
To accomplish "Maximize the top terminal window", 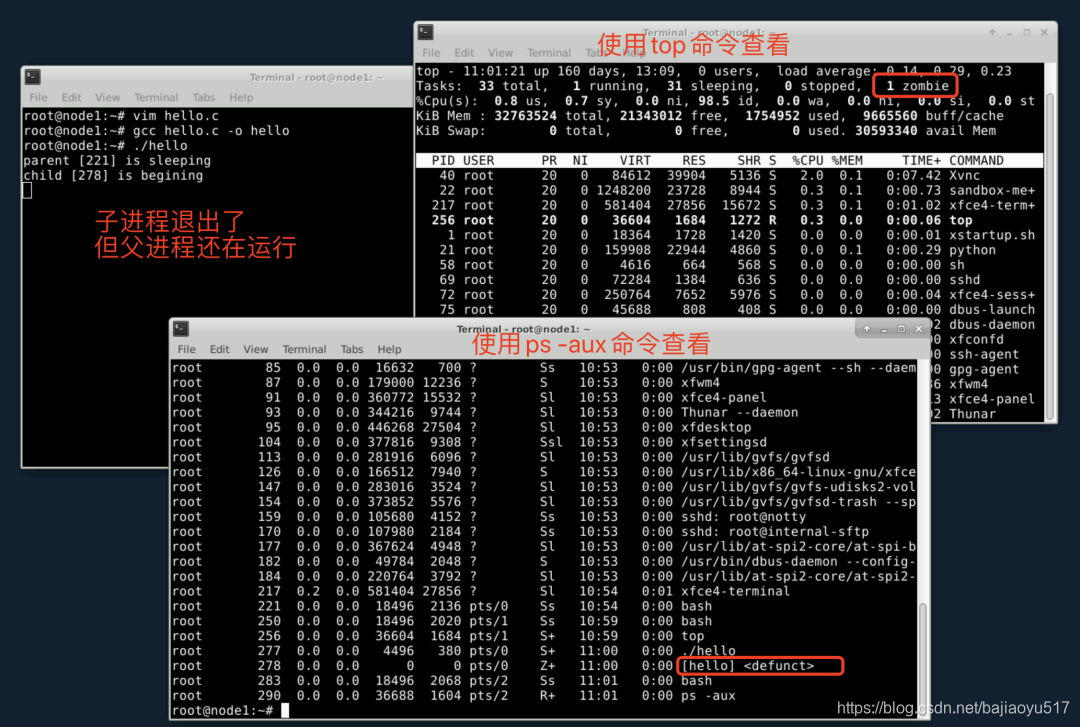I will (1026, 32).
